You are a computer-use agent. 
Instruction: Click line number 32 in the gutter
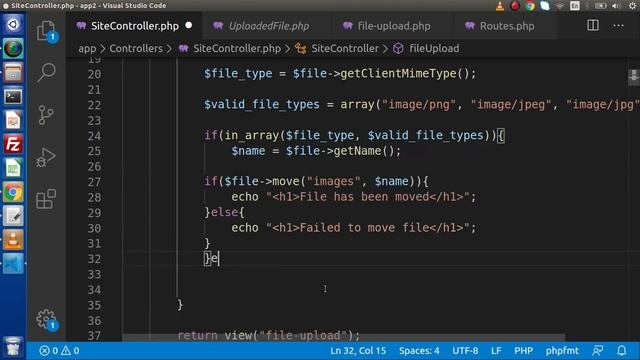94,259
